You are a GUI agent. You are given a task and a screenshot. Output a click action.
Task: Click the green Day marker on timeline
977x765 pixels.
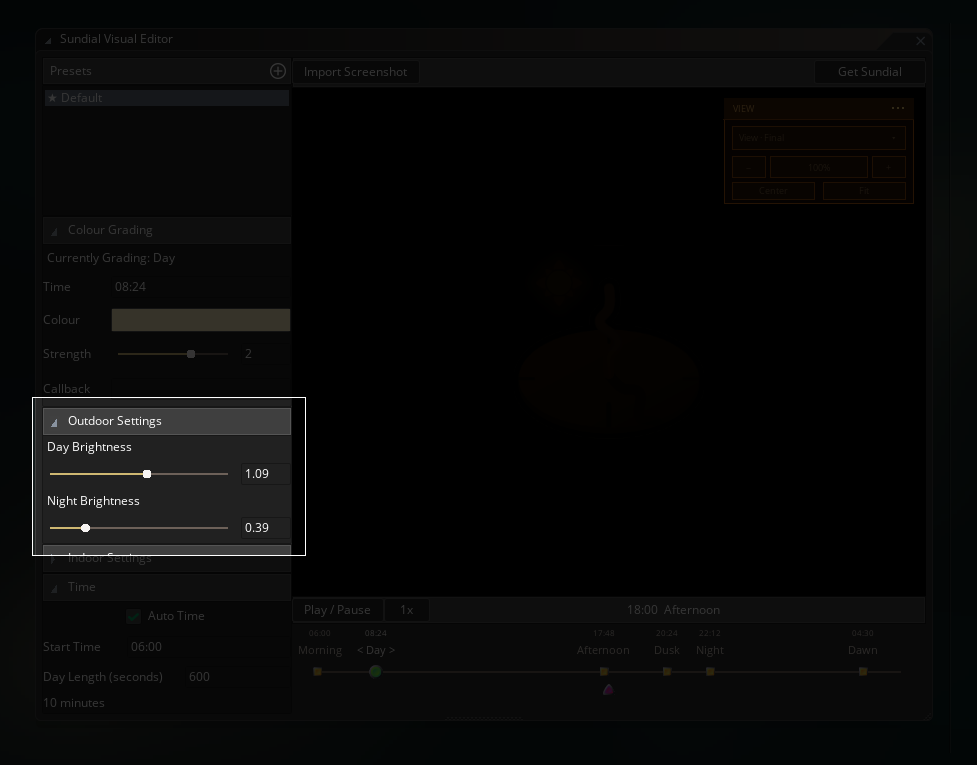[x=375, y=672]
